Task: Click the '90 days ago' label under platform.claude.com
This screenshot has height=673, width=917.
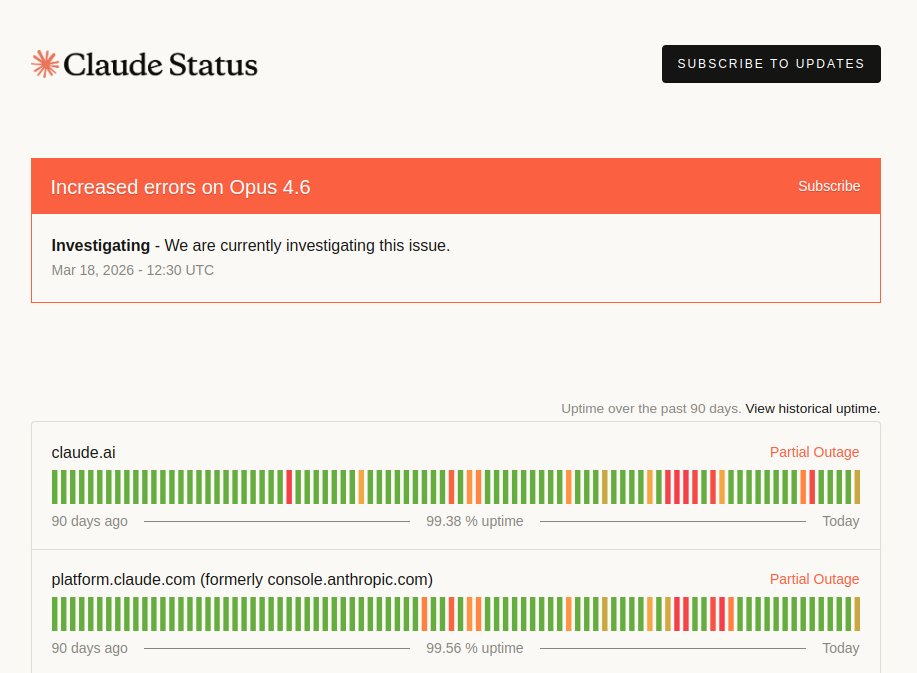Action: coord(89,648)
